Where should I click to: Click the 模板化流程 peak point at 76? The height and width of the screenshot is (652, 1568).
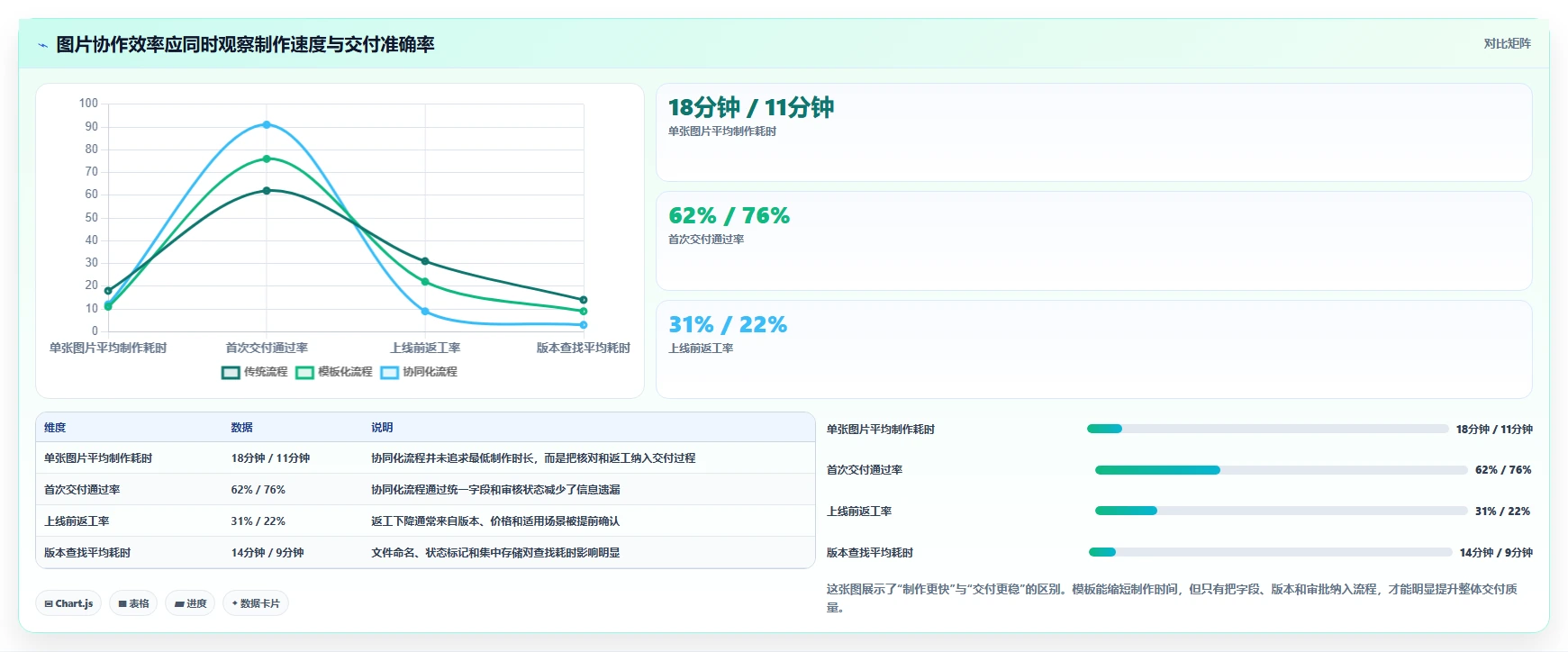267,158
